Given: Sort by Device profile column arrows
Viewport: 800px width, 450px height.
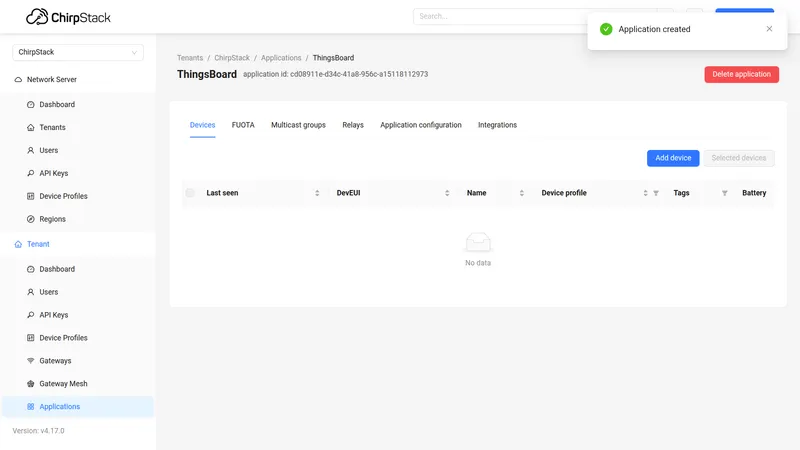Looking at the screenshot, I should pos(645,193).
